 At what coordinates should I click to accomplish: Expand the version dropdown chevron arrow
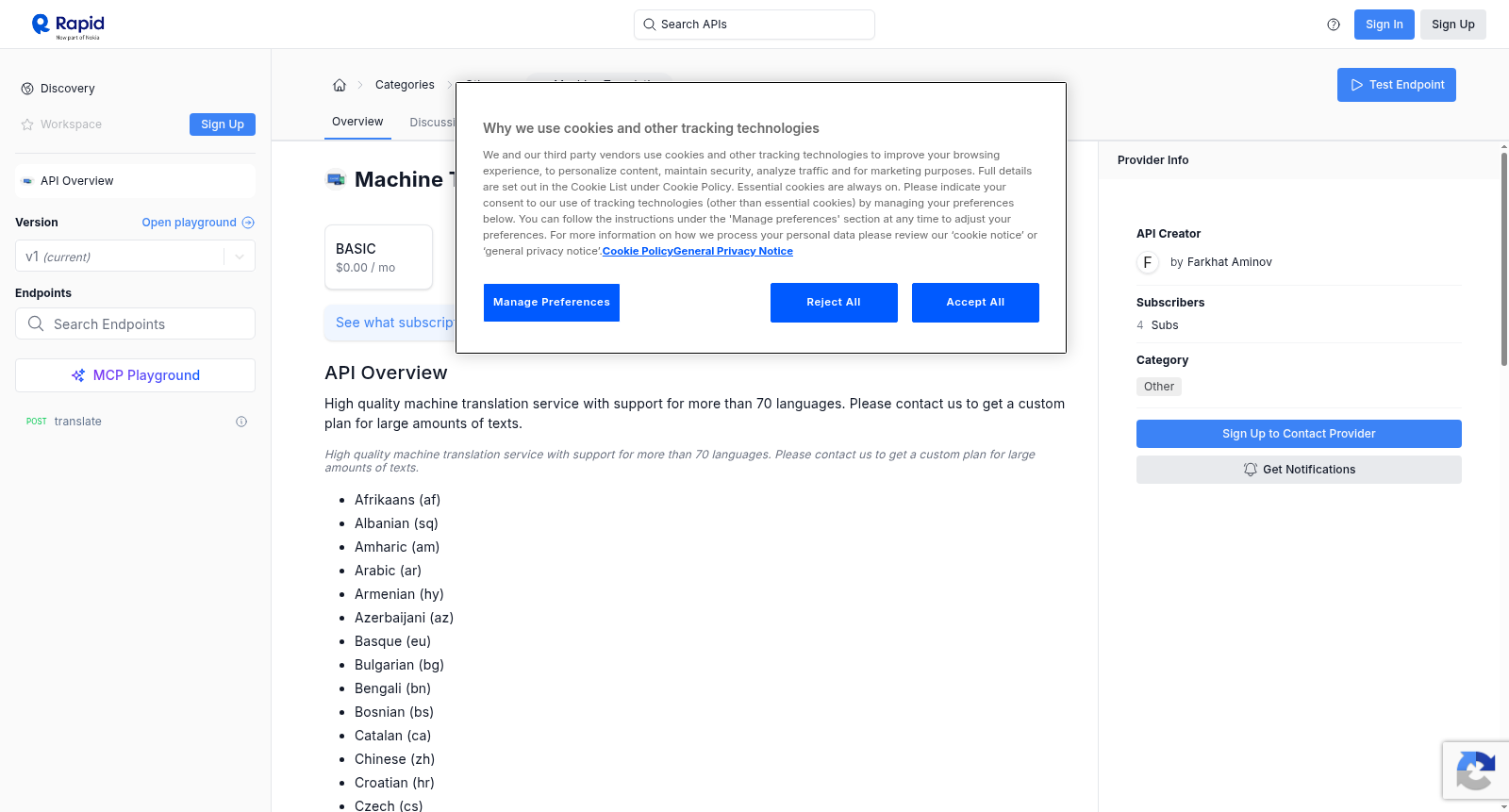[x=240, y=257]
